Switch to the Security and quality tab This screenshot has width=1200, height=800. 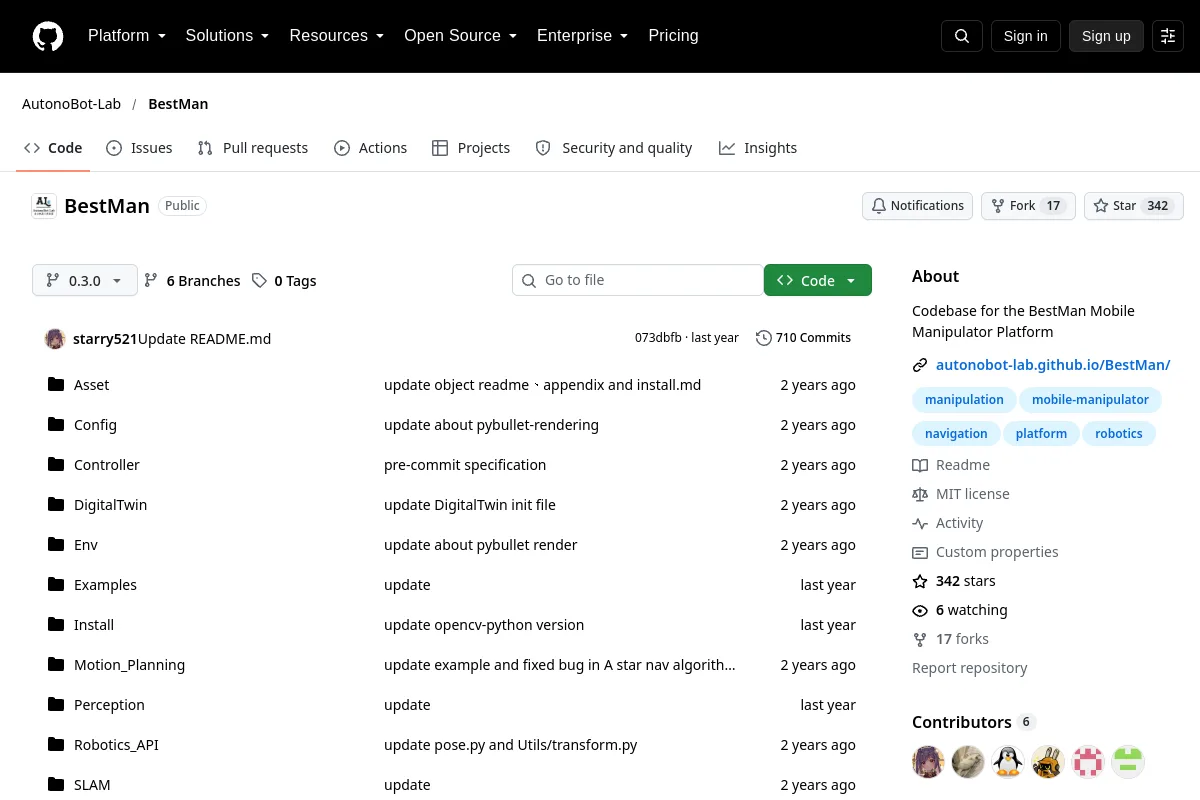tap(614, 148)
